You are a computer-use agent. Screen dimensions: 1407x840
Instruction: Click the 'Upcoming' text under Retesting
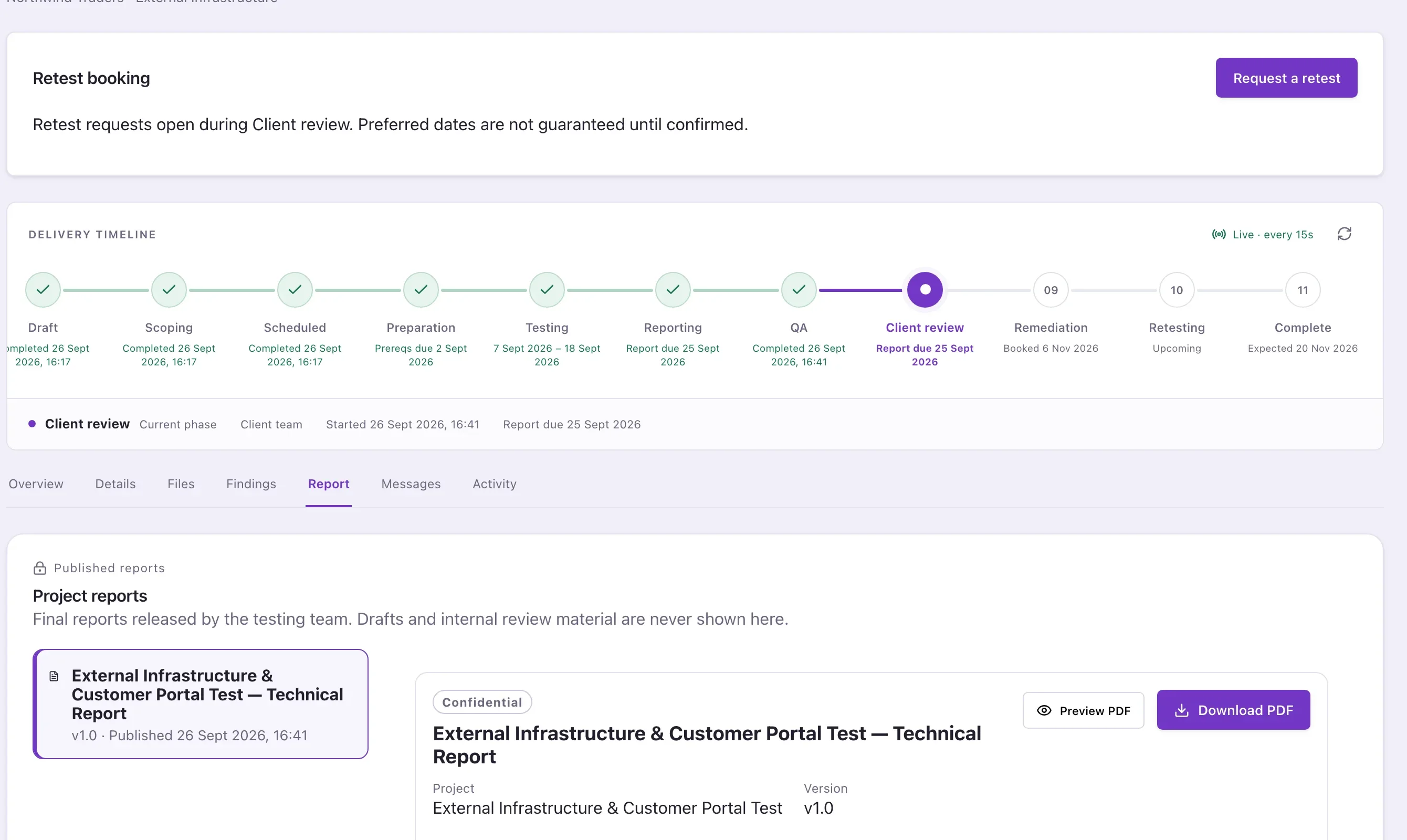1177,348
